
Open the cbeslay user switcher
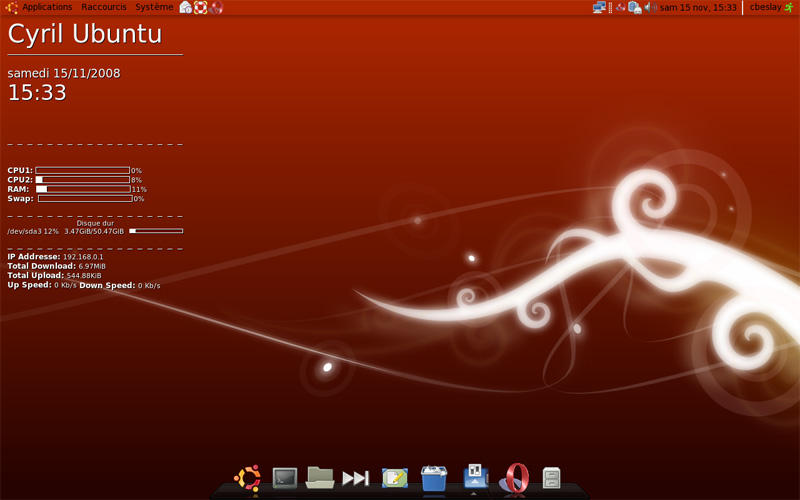click(765, 7)
